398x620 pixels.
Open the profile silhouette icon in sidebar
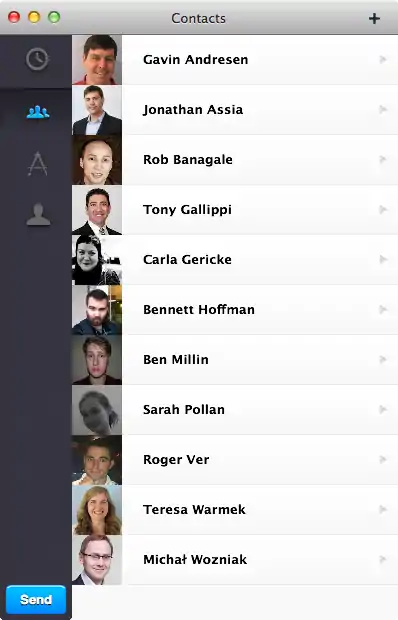click(x=38, y=214)
